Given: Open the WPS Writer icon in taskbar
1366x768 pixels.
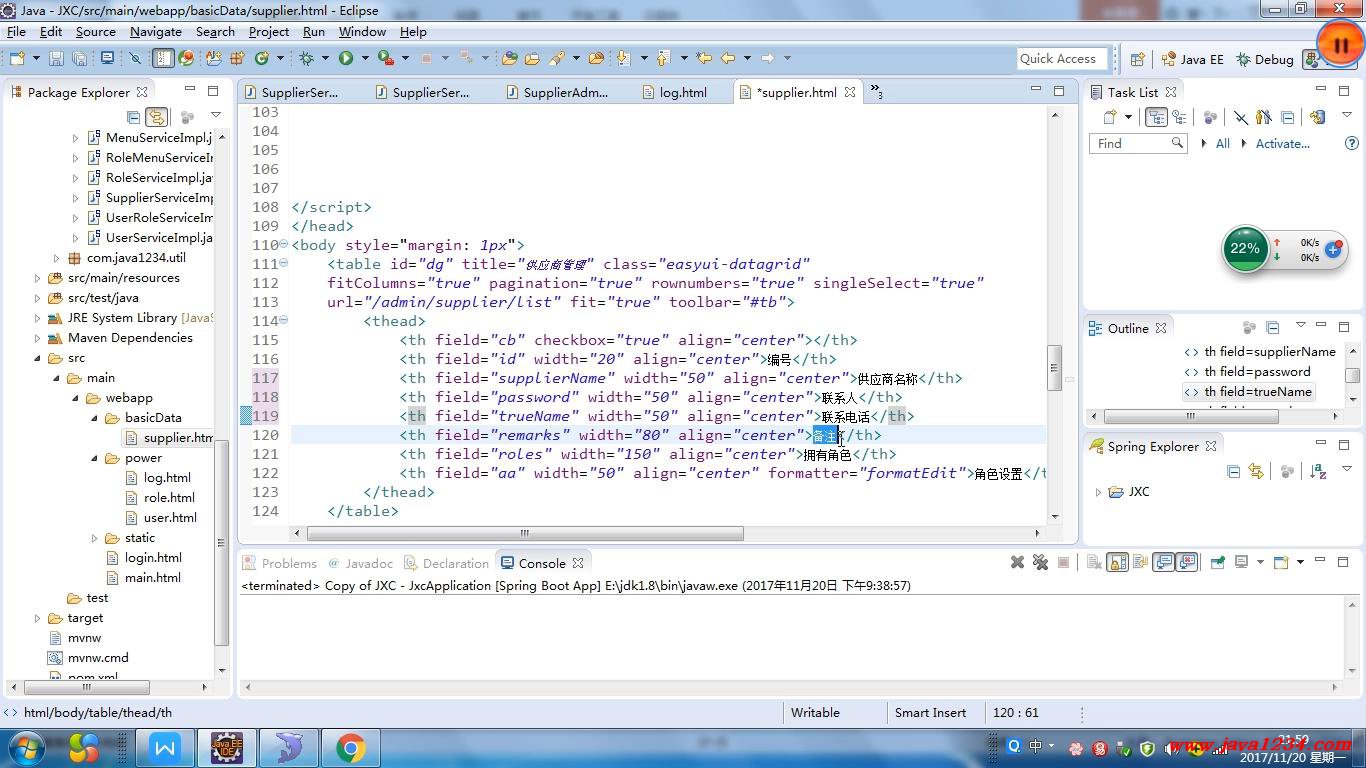Looking at the screenshot, I should [166, 747].
